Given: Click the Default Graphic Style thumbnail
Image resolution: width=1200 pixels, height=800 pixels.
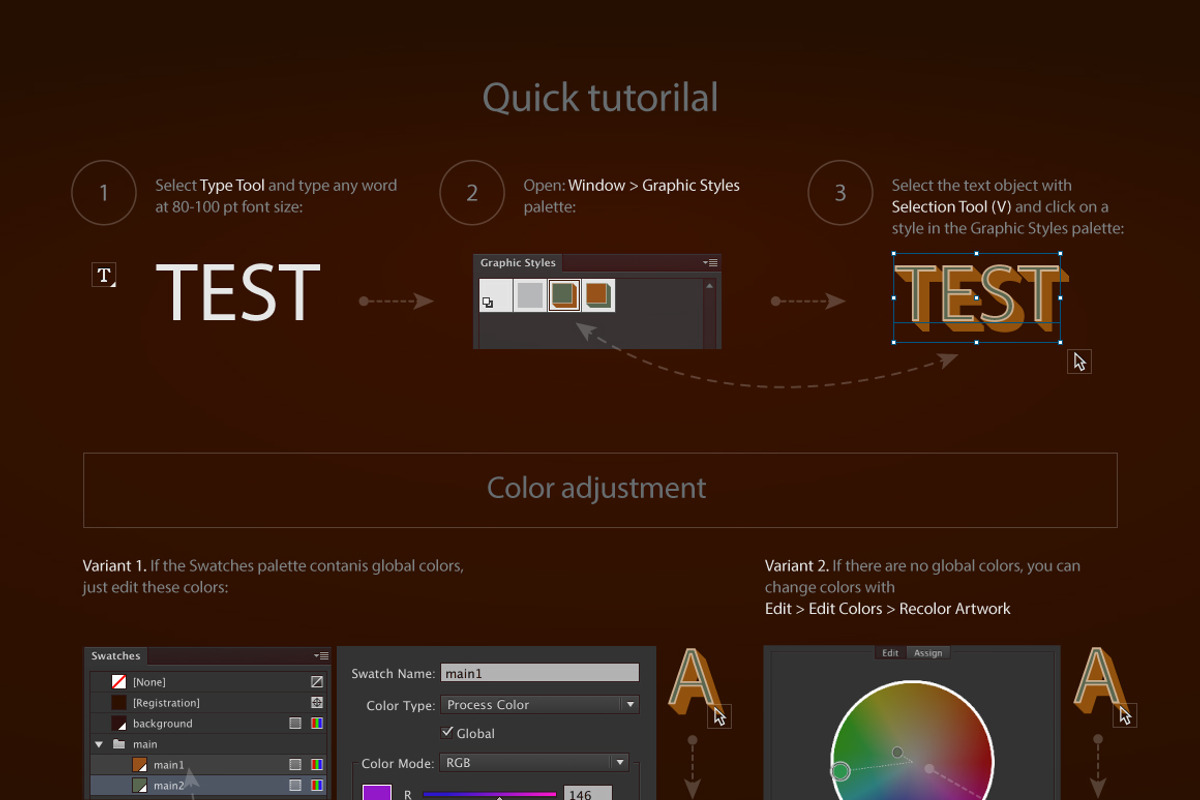Looking at the screenshot, I should click(496, 296).
